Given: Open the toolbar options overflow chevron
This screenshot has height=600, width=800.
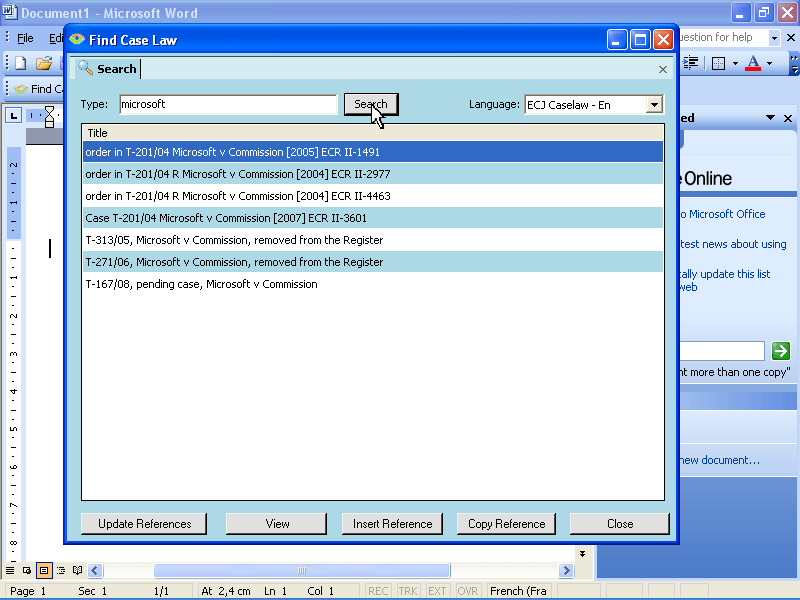Looking at the screenshot, I should tap(794, 64).
